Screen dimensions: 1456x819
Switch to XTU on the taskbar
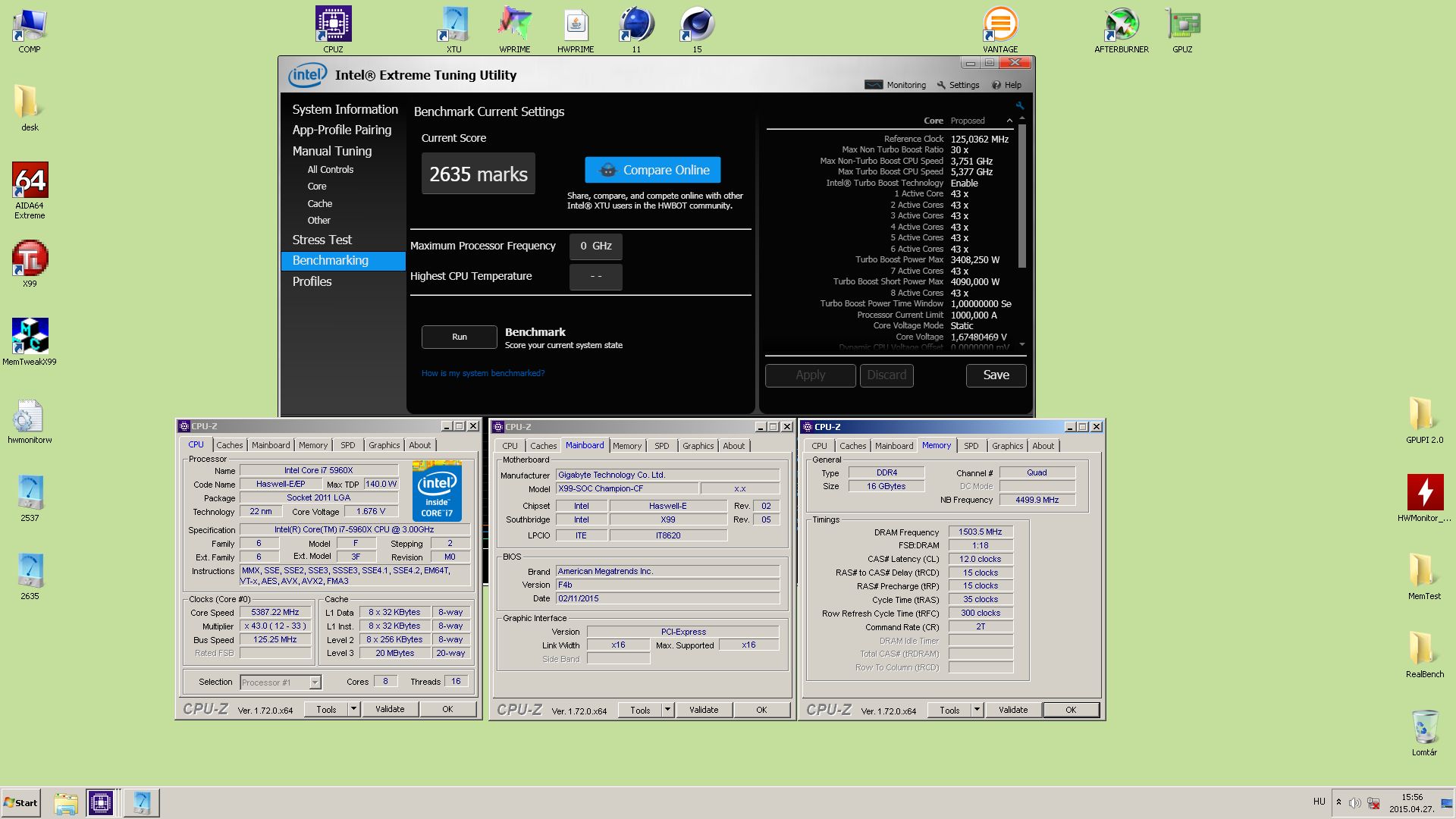(x=142, y=802)
